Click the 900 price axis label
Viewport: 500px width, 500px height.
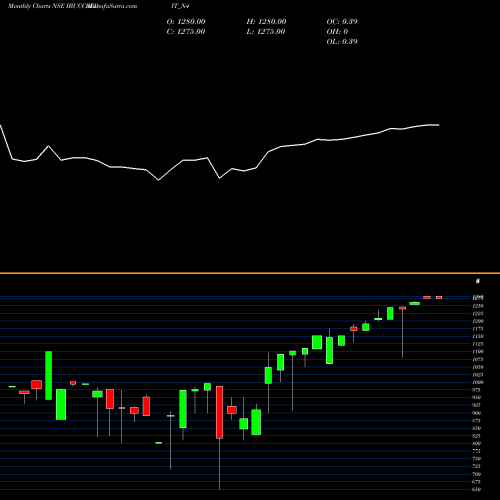[x=477, y=413]
